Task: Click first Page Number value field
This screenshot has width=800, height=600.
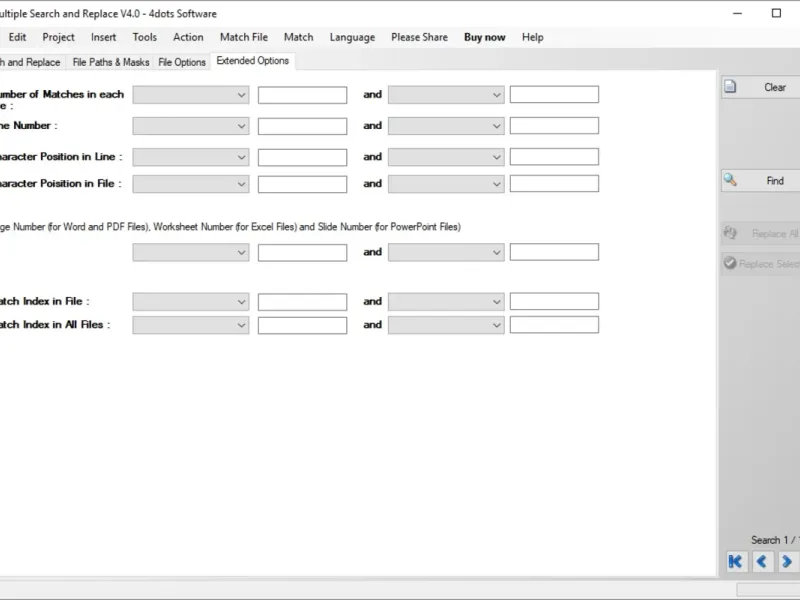Action: click(303, 253)
